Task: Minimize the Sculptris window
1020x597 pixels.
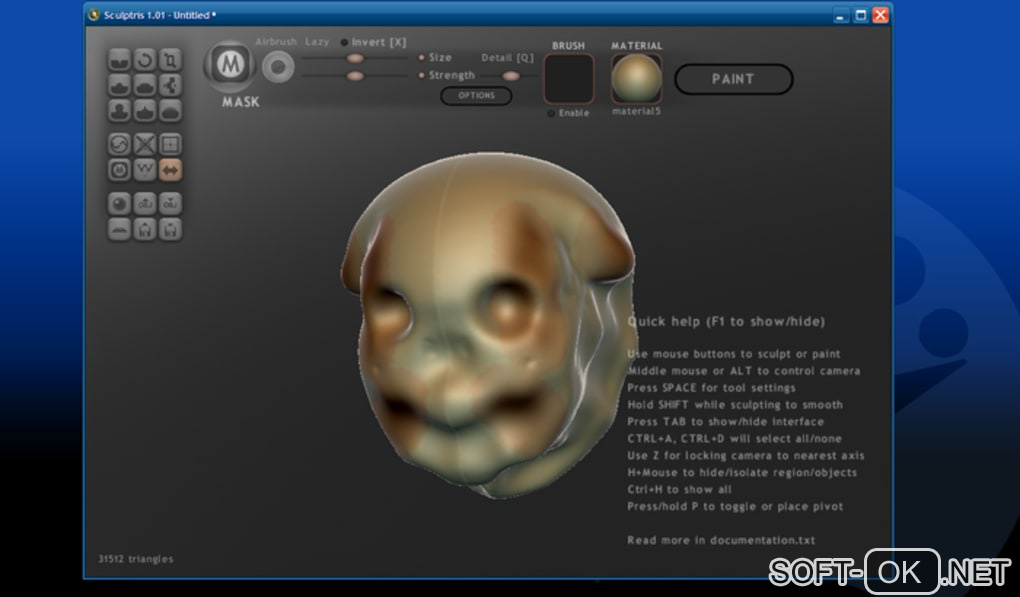Action: [840, 15]
